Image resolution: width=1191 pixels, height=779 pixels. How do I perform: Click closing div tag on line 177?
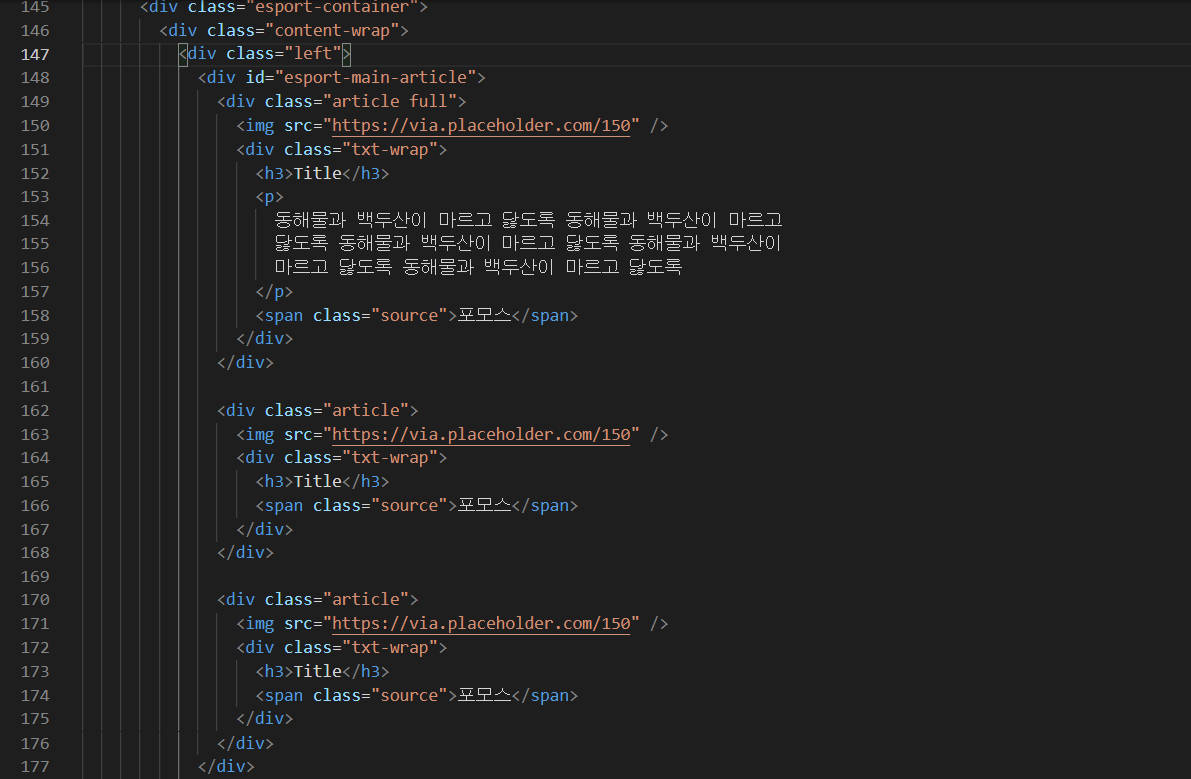tap(226, 766)
